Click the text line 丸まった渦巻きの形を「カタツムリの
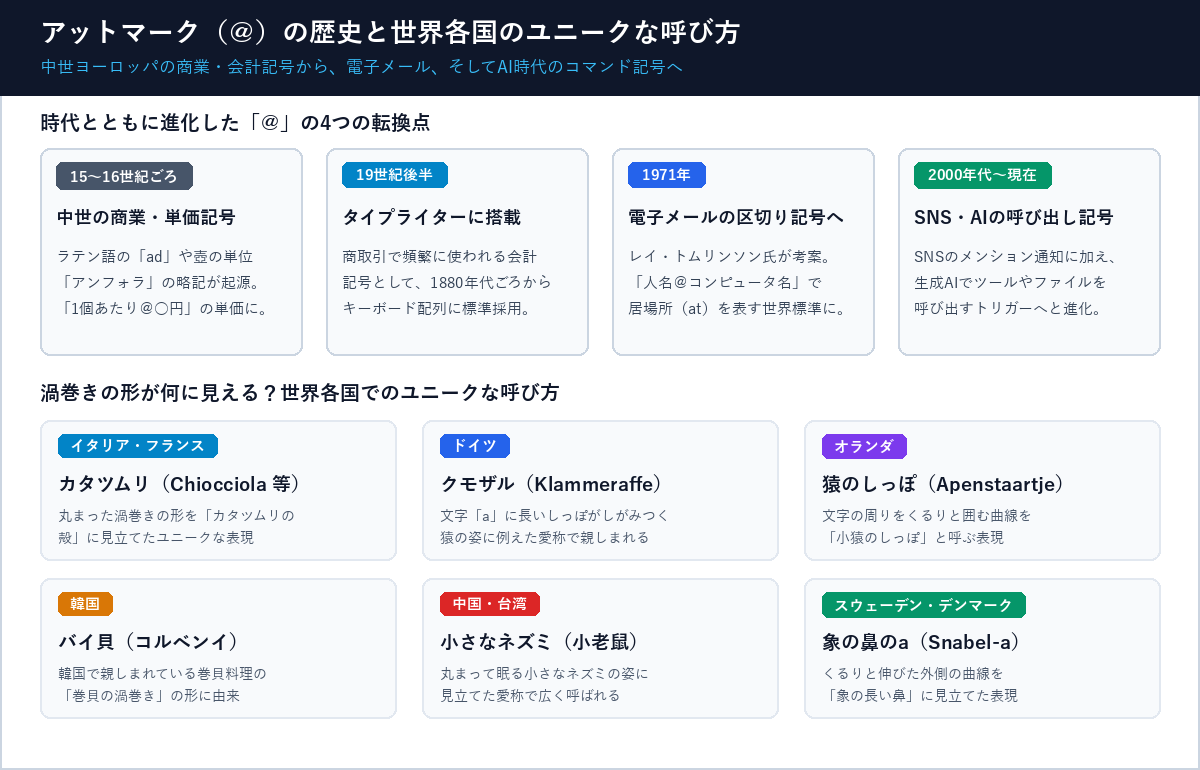 (177, 516)
